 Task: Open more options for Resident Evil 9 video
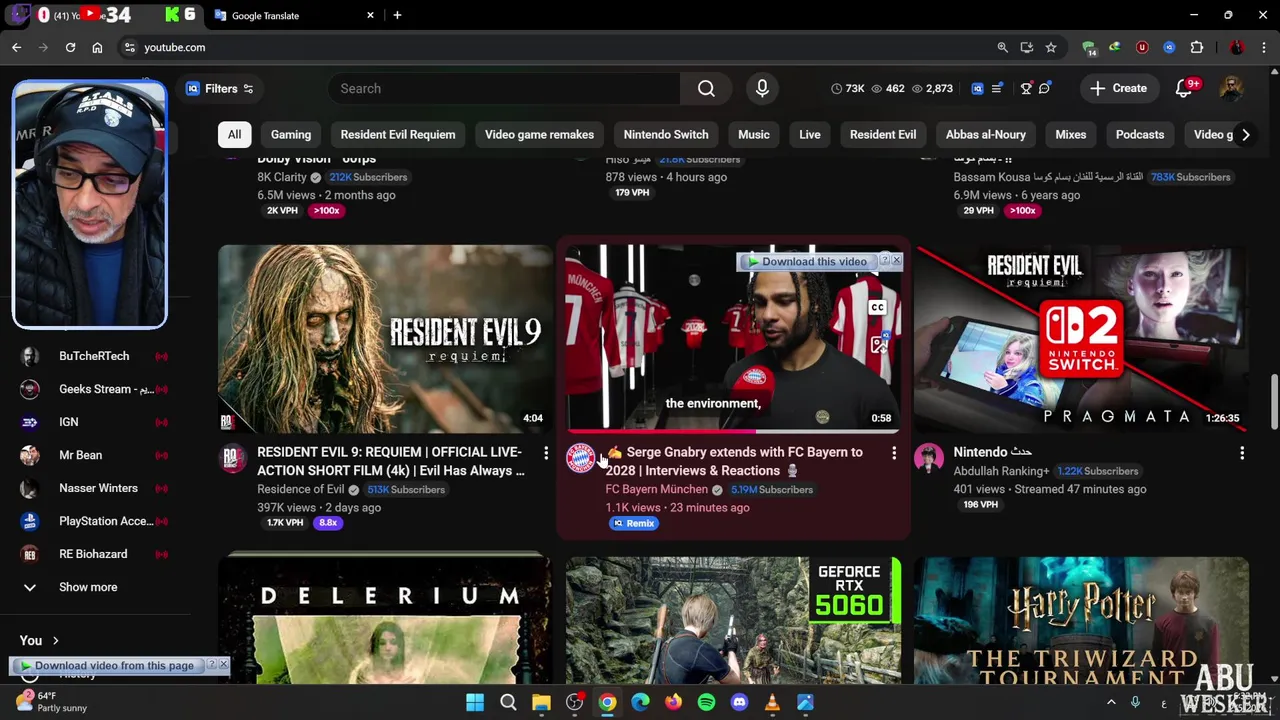546,453
